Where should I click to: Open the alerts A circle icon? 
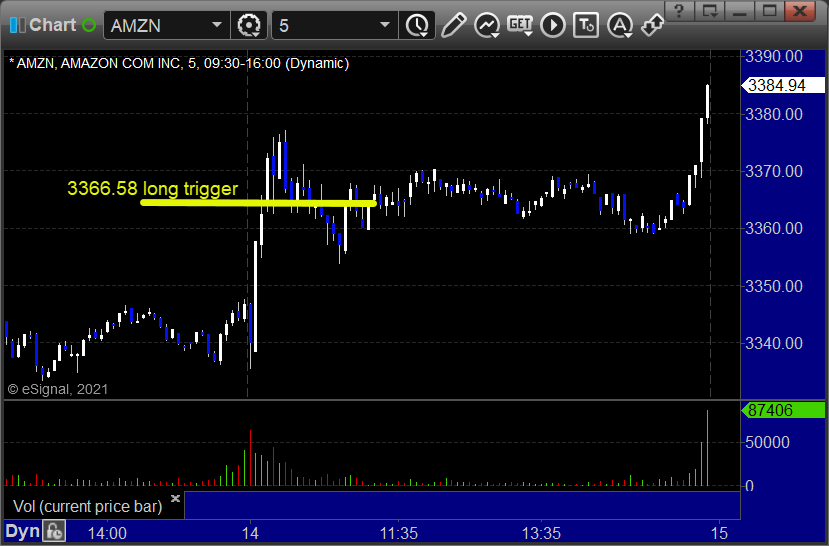[620, 25]
